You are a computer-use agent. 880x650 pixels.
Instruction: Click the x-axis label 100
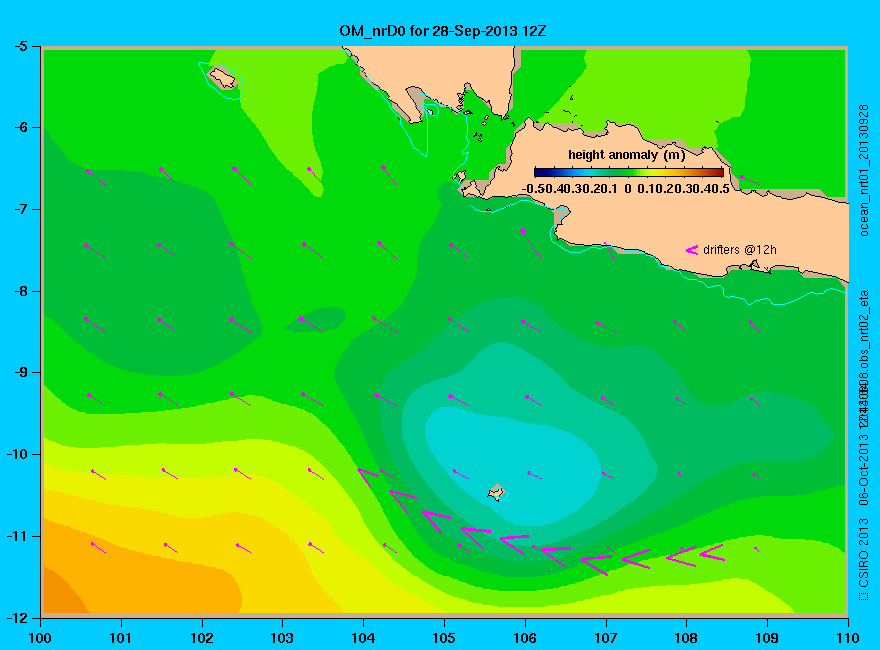40,638
